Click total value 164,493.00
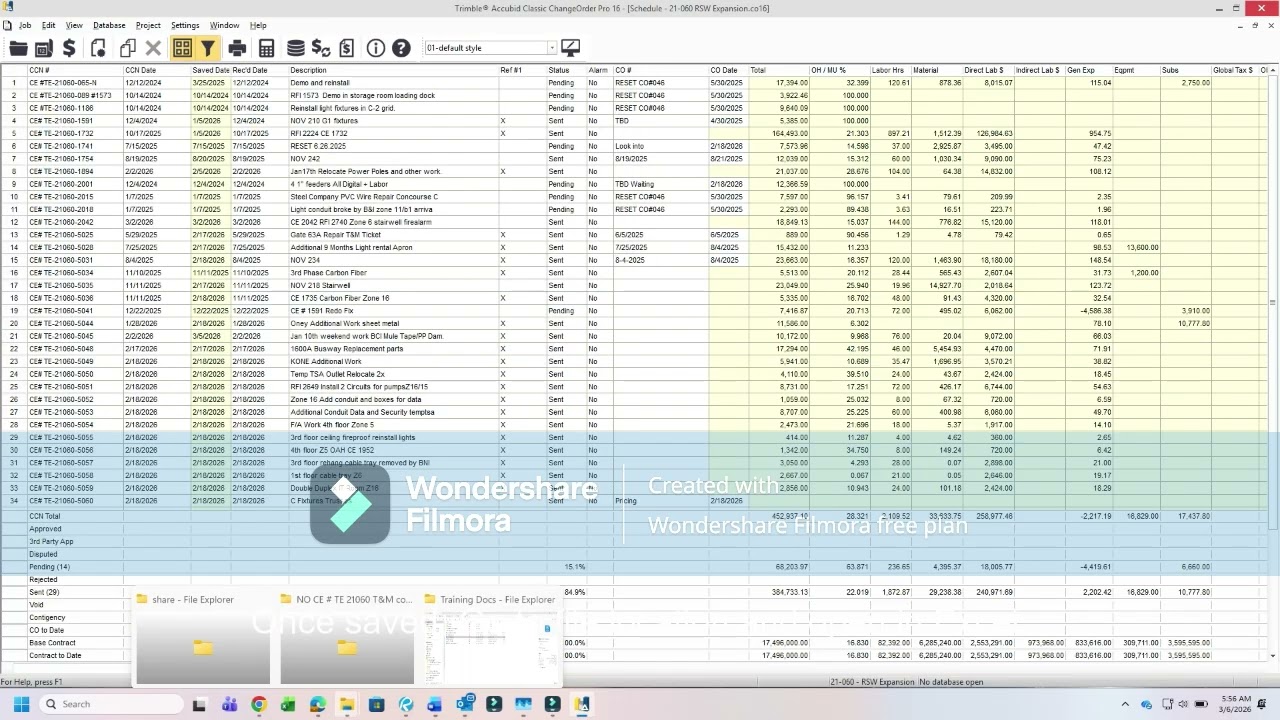Screen dimensions: 1280x720 pos(790,134)
